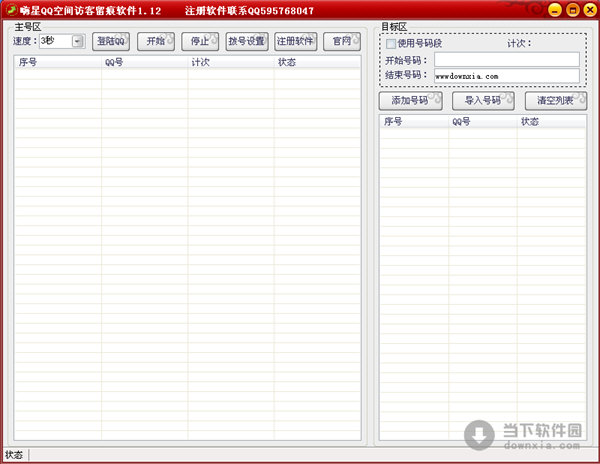
Task: Click the 添加号码 button
Action: [410, 101]
